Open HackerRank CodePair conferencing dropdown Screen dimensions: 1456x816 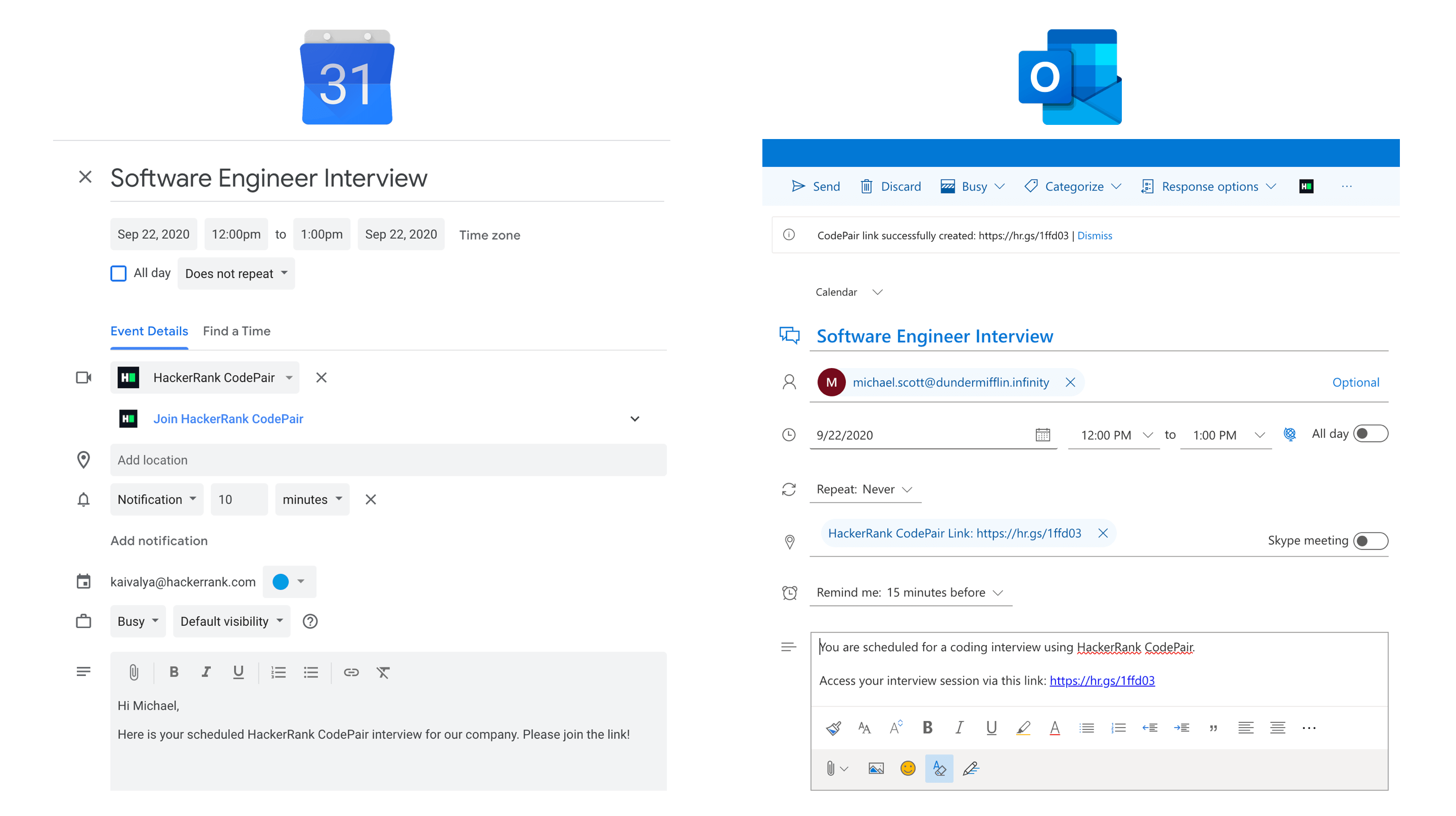click(205, 378)
